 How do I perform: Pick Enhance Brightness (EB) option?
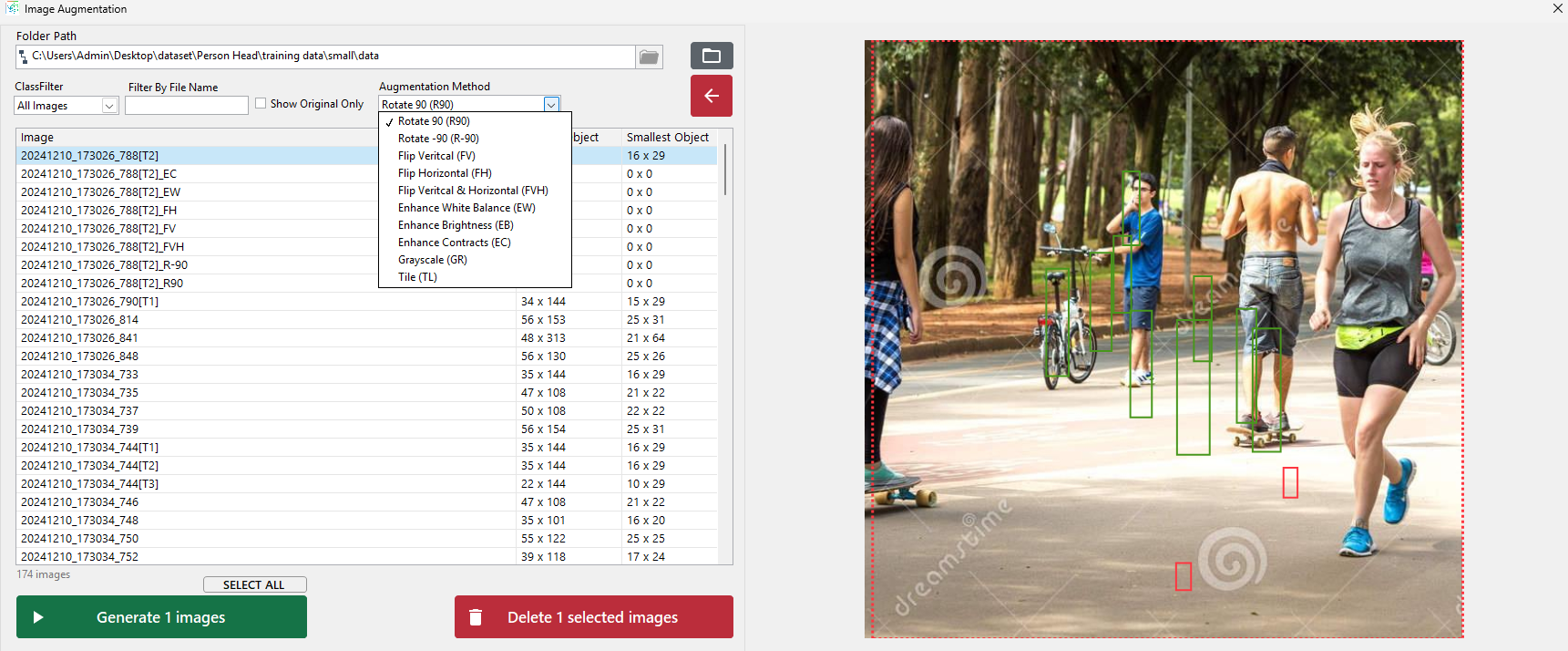pos(456,225)
